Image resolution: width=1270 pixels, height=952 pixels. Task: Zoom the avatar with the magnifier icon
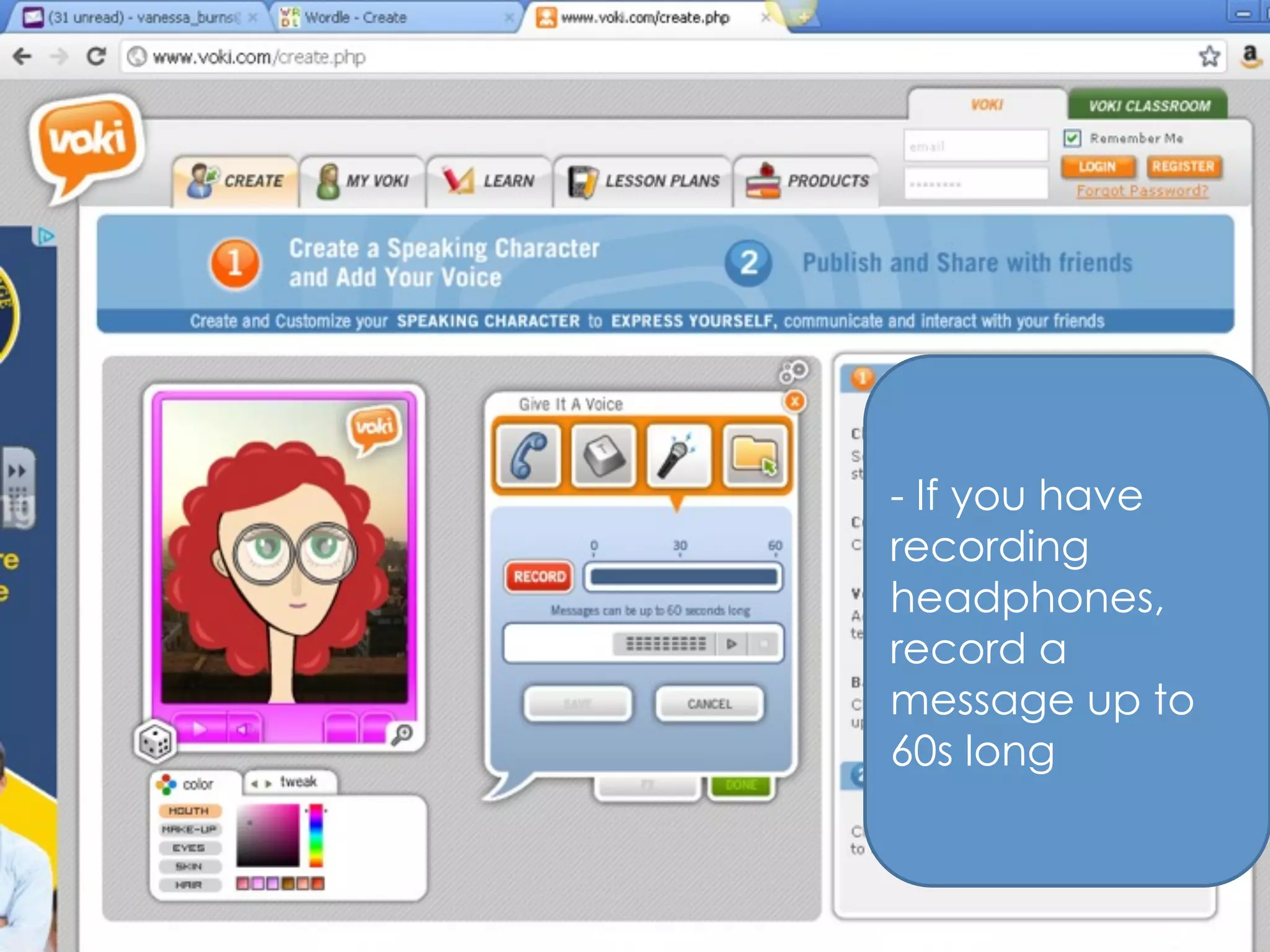pos(402,735)
